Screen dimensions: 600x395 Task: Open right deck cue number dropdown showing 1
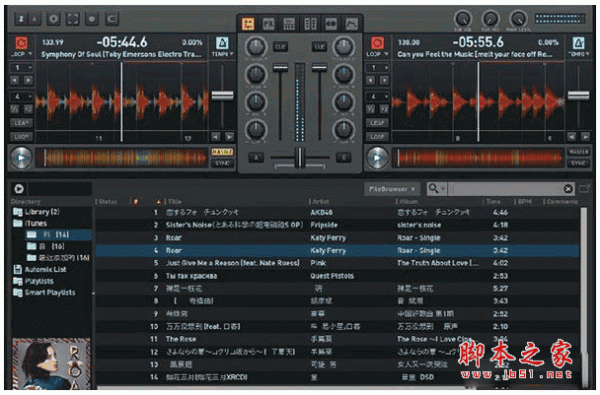(x=377, y=68)
